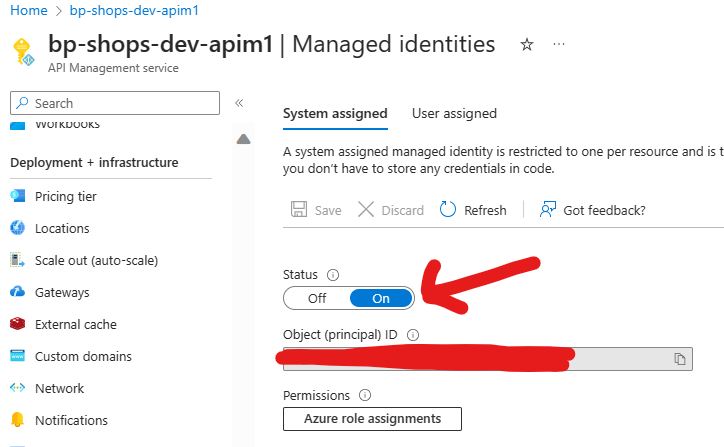Click the API Management service key icon
The height and width of the screenshot is (447, 724).
coord(23,52)
